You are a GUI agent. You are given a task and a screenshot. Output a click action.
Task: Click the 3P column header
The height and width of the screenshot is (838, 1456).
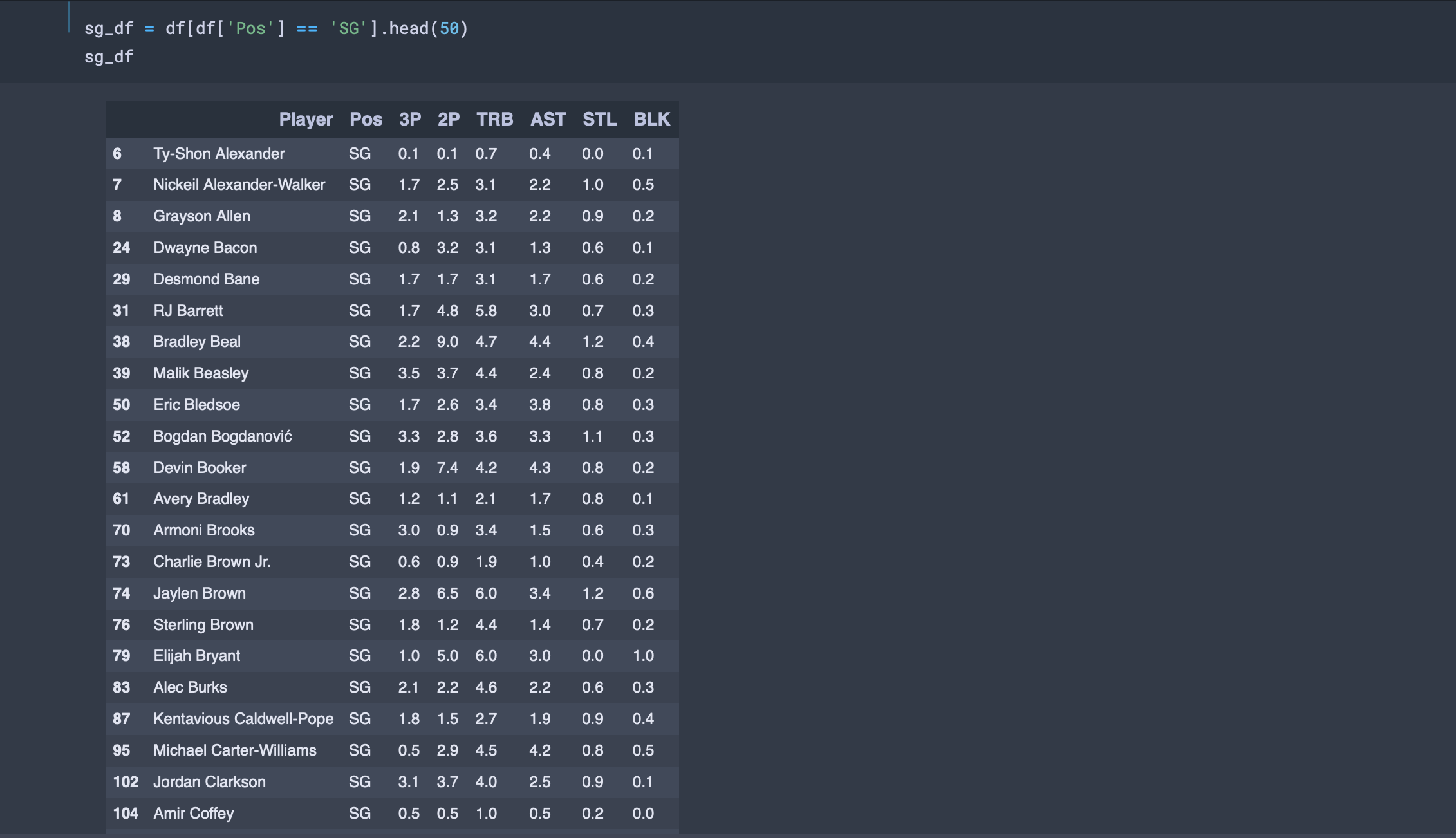409,119
